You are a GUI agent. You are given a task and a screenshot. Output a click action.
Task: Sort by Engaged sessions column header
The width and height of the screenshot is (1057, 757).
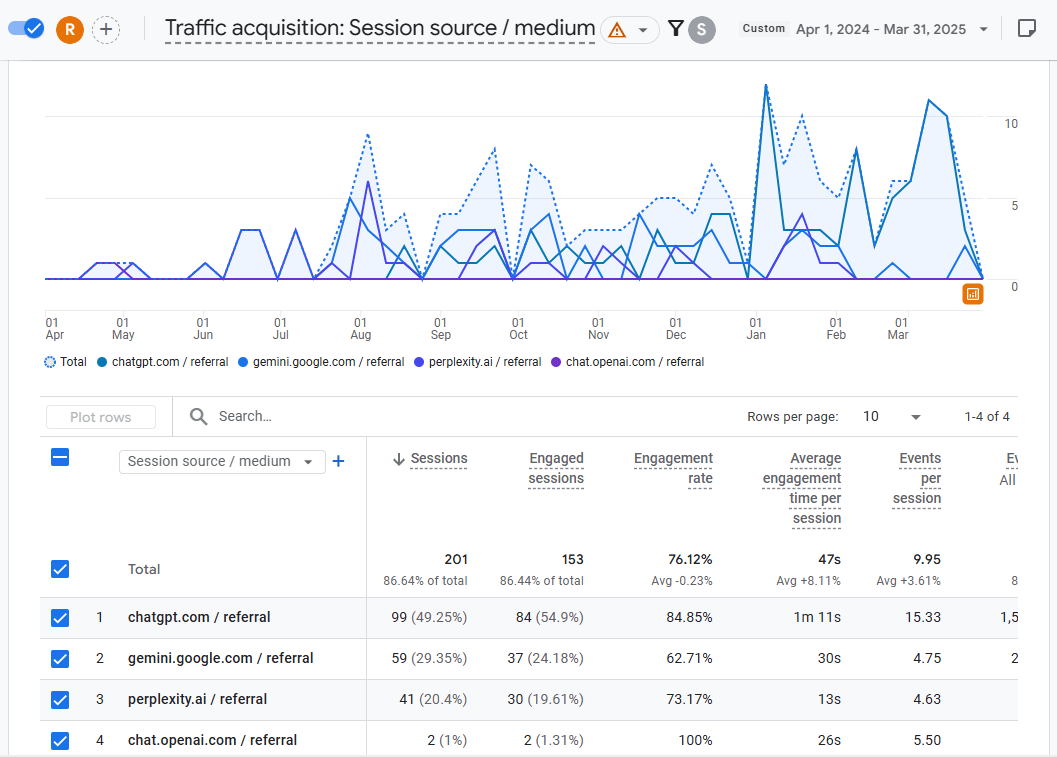(x=555, y=468)
